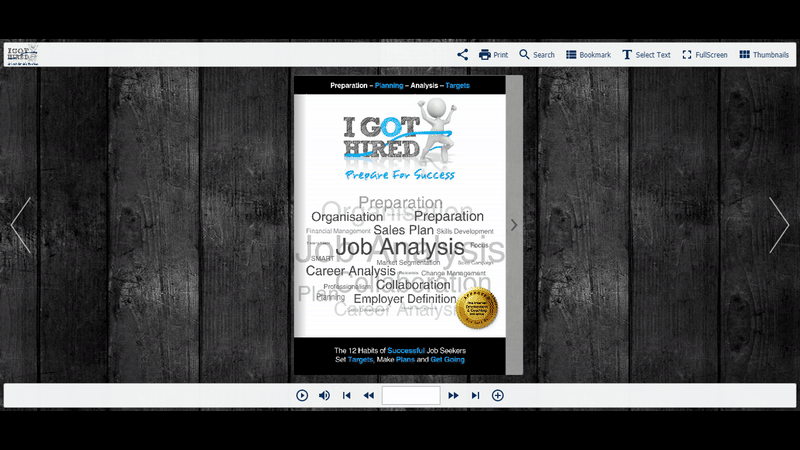Go to the next page button
Screen dimensions: 800x450
point(453,395)
